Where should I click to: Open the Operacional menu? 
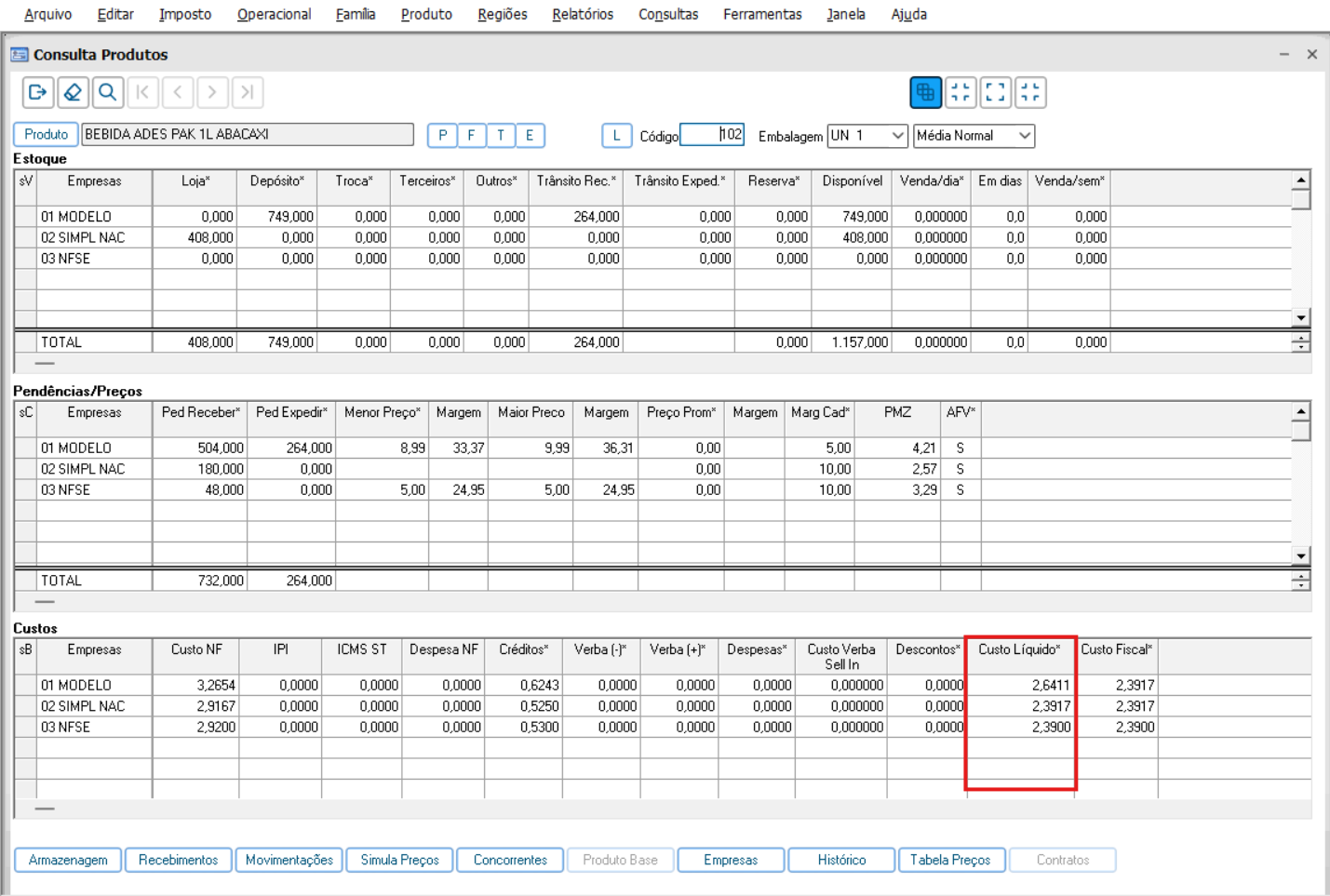point(274,14)
